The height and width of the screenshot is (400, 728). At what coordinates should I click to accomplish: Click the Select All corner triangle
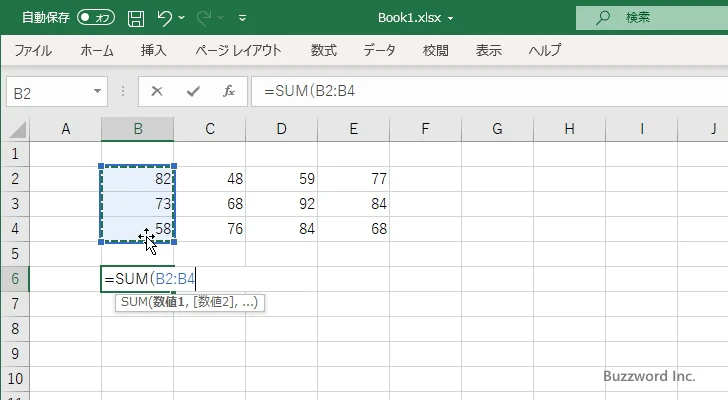pyautogui.click(x=17, y=130)
